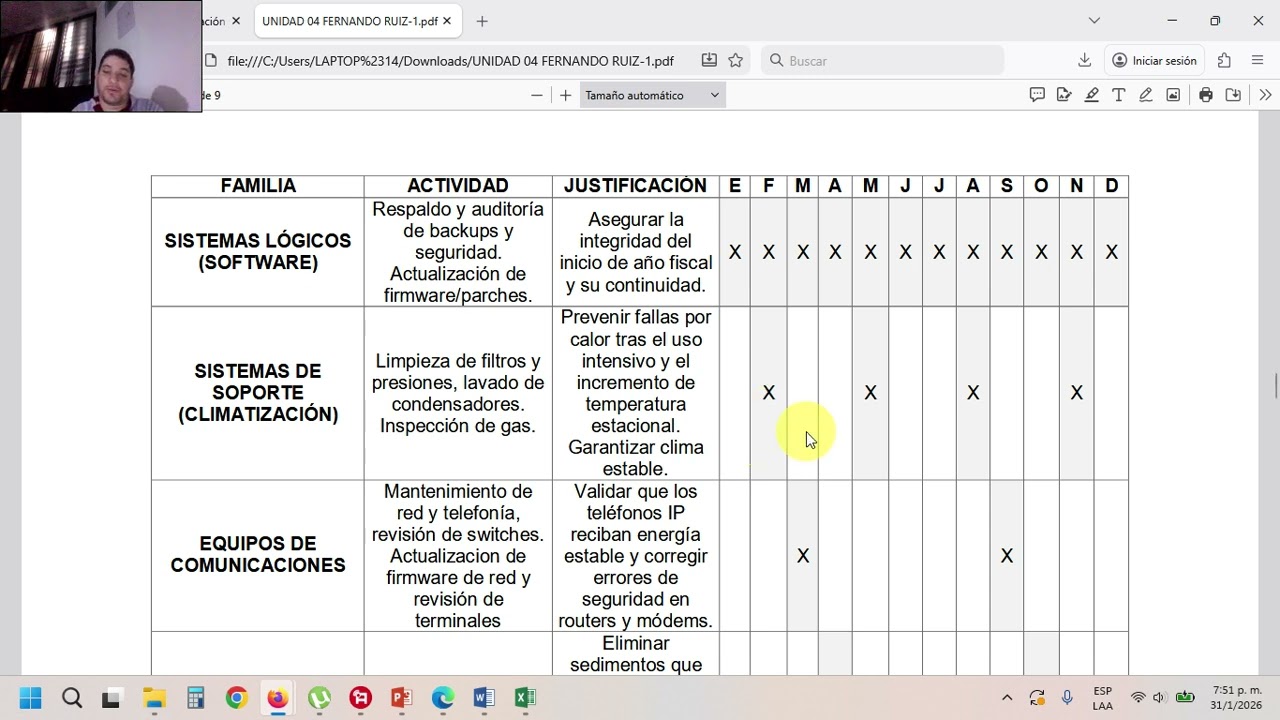Click the webcam video overlay
1280x720 pixels.
click(x=101, y=56)
